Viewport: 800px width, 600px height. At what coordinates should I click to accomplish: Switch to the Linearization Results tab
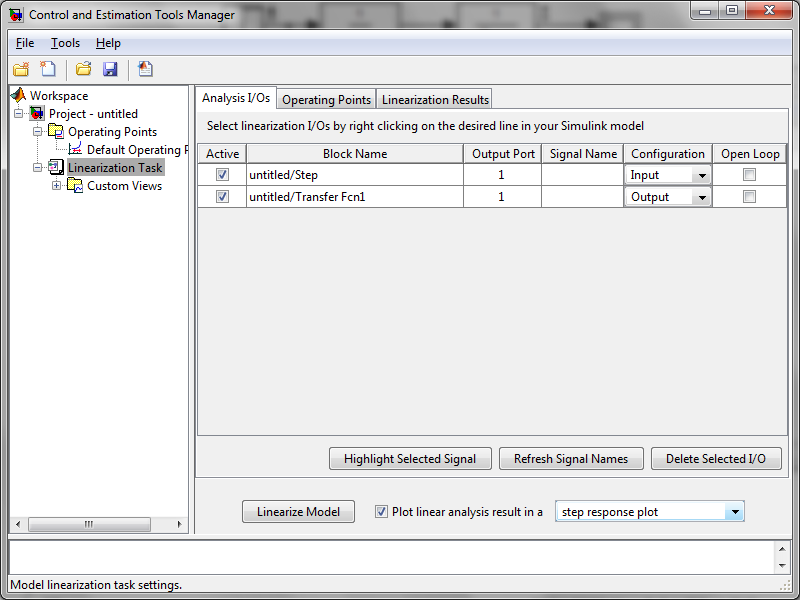[435, 99]
